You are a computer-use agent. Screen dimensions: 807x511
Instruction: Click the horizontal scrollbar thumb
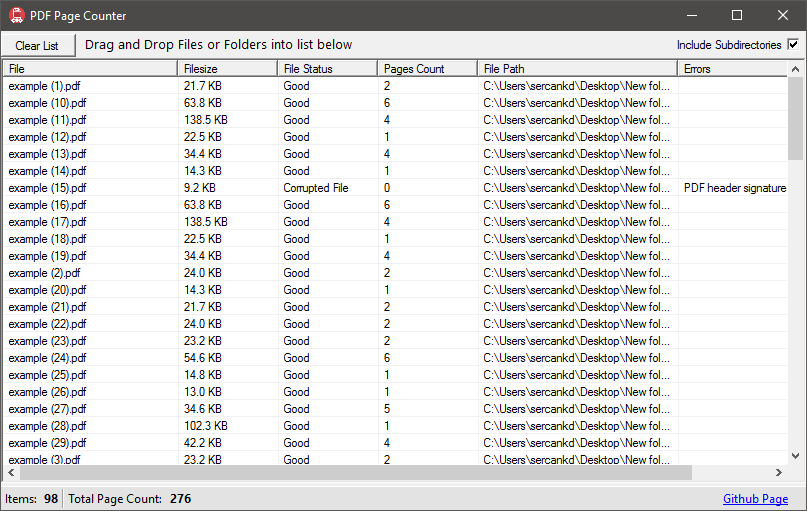(x=356, y=472)
